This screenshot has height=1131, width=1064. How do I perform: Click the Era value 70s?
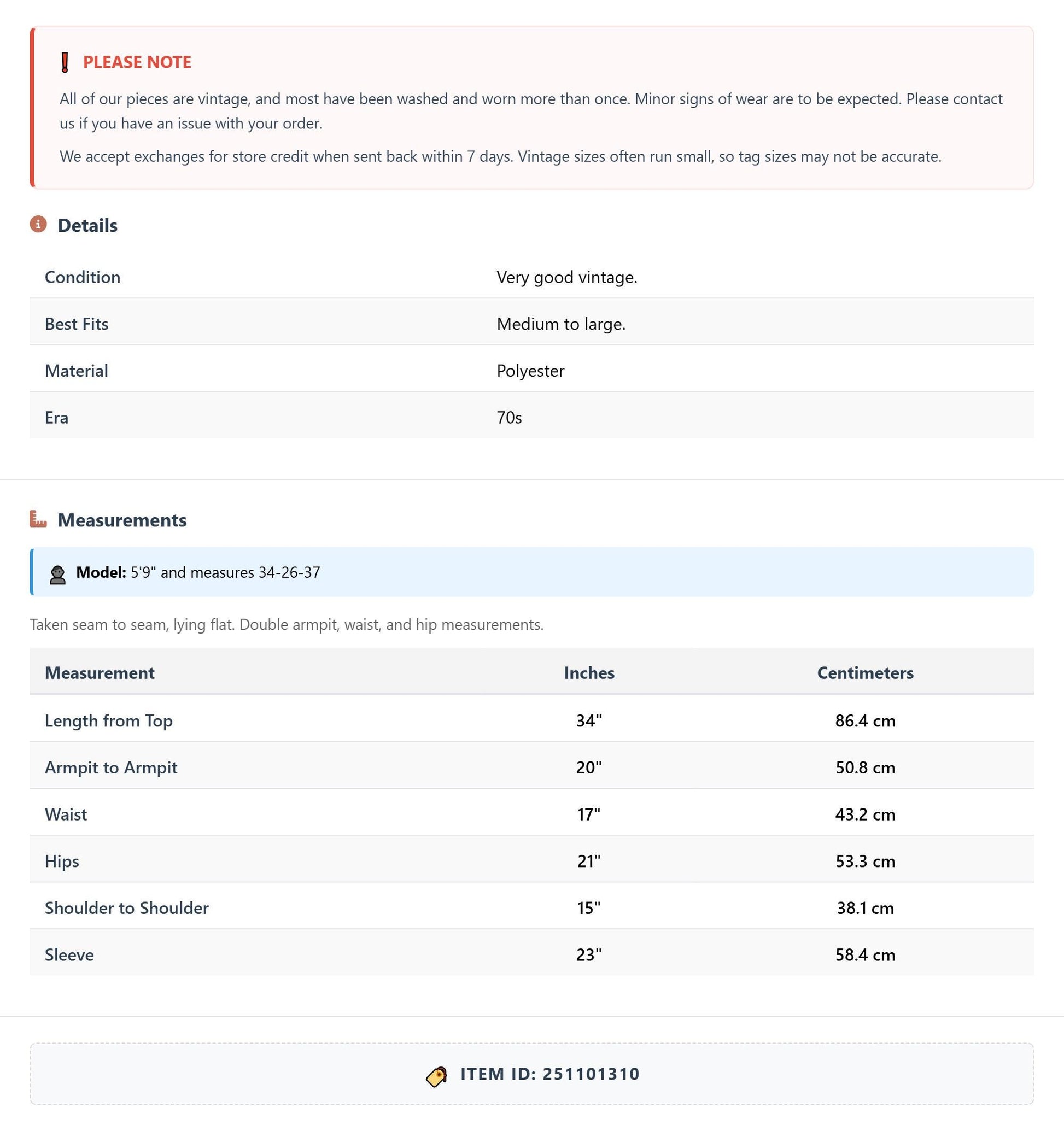point(509,418)
